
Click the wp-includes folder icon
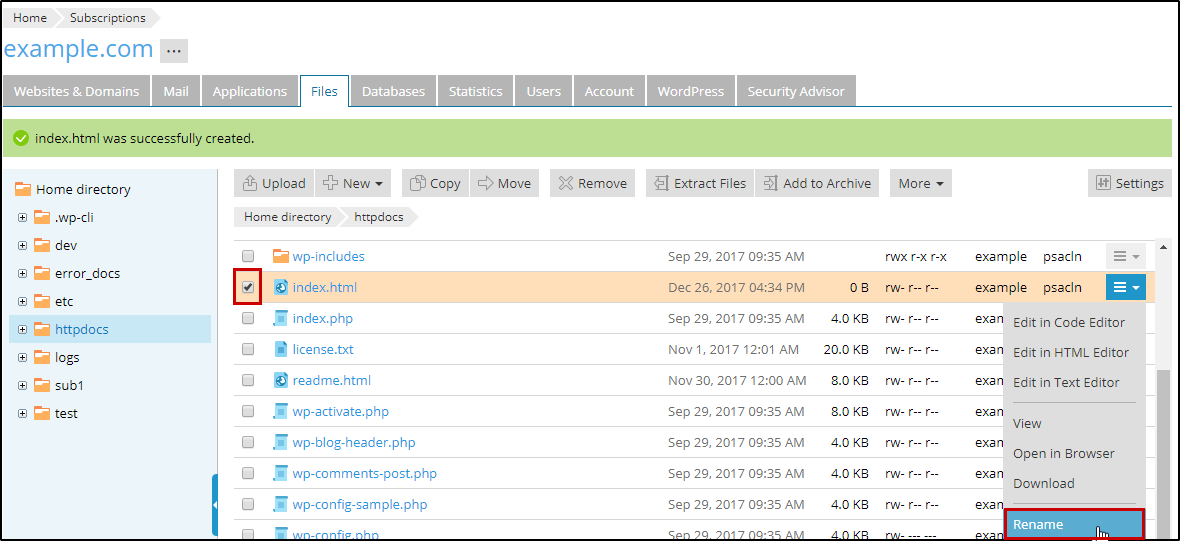(x=281, y=256)
